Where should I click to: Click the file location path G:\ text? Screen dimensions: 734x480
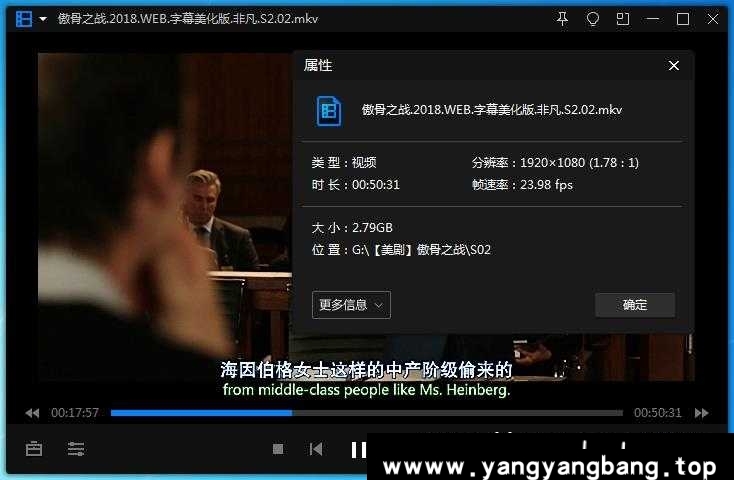tap(421, 250)
